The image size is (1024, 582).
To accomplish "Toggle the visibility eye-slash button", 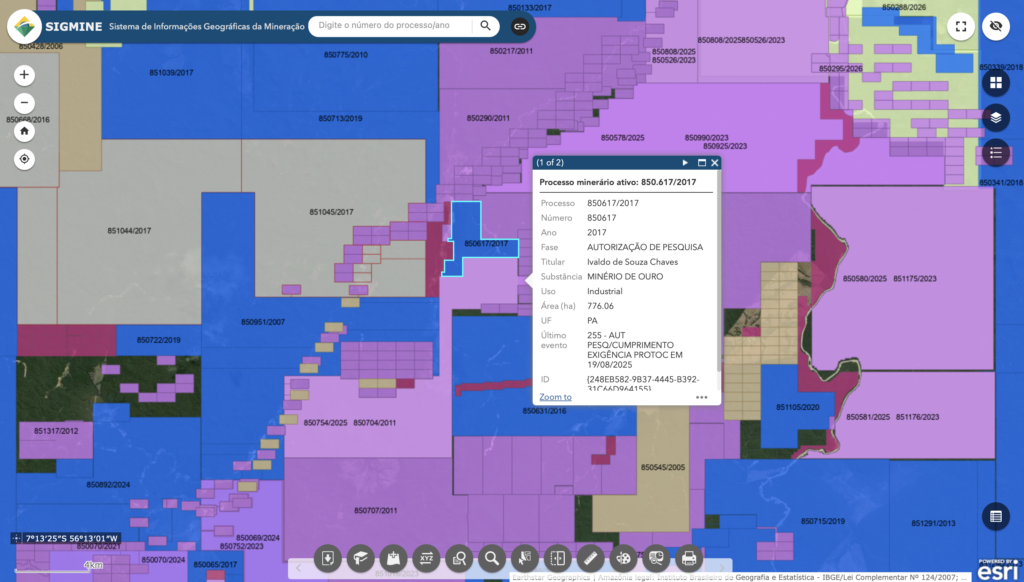I will [x=996, y=26].
